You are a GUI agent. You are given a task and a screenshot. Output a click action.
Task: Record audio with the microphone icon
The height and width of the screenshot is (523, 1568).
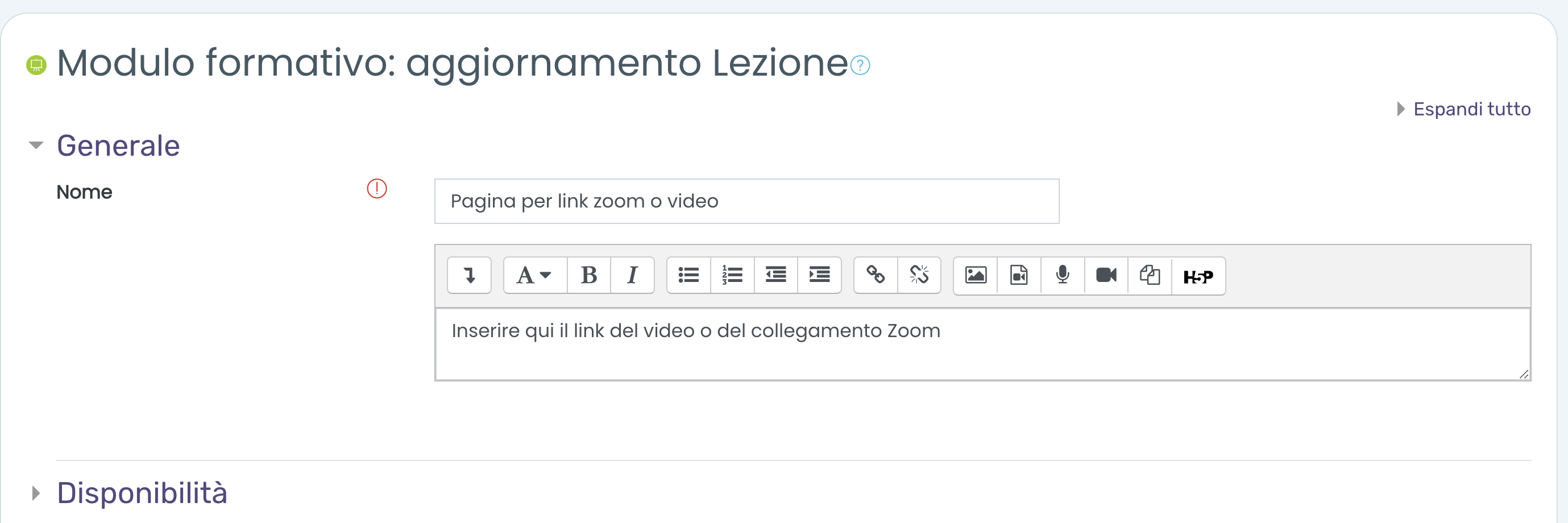tap(1063, 275)
